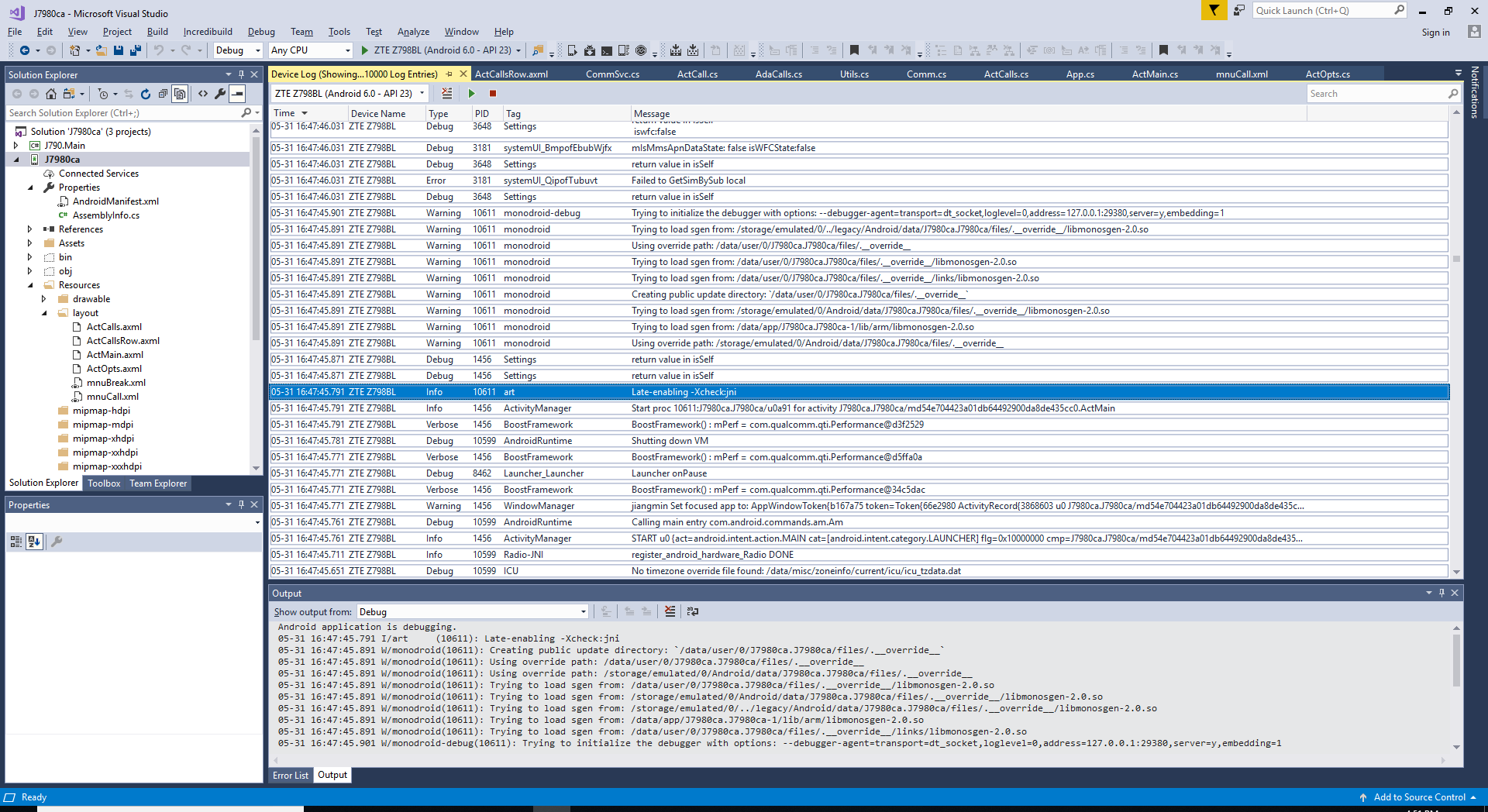Click the Sign in link
Image resolution: width=1488 pixels, height=812 pixels.
coord(1435,33)
